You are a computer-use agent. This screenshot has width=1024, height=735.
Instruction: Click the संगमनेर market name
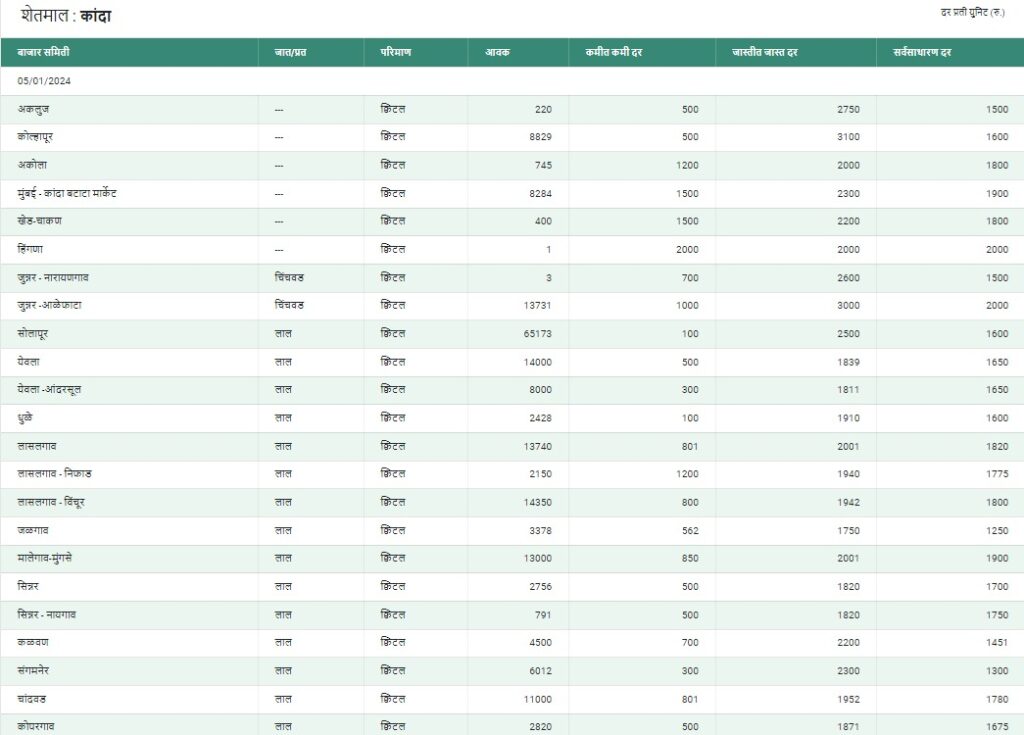pos(38,669)
